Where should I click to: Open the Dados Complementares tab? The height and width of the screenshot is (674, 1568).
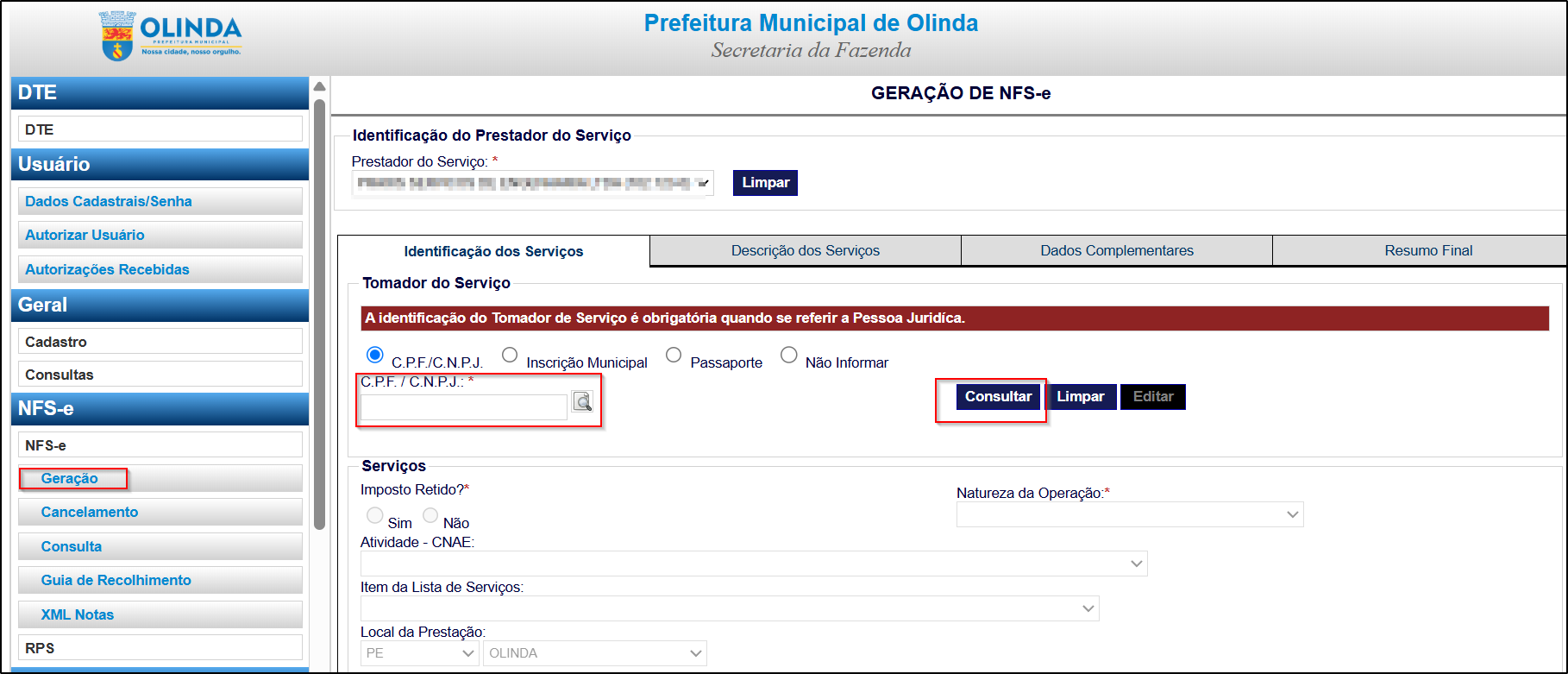pyautogui.click(x=1116, y=250)
